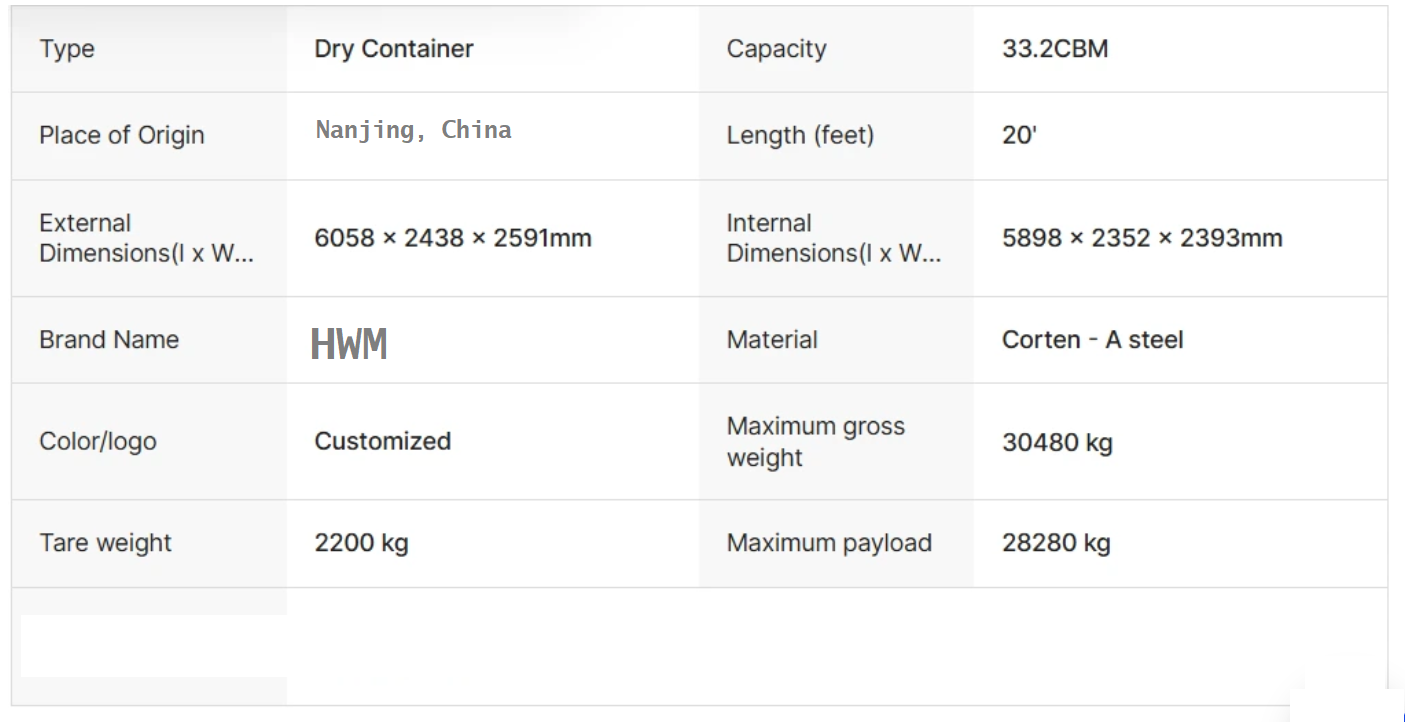The image size is (1405, 722).
Task: Click the Maximum gross weight label
Action: [815, 441]
